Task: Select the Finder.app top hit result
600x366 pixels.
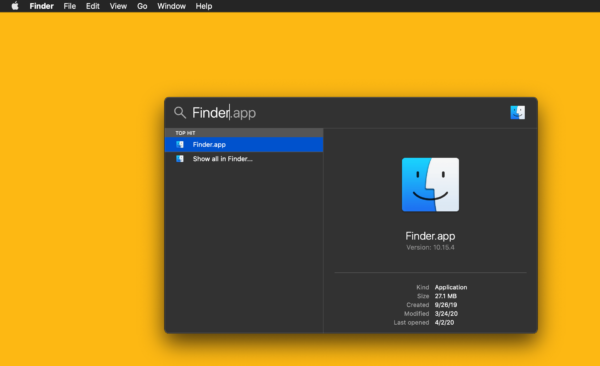Action: pos(244,145)
